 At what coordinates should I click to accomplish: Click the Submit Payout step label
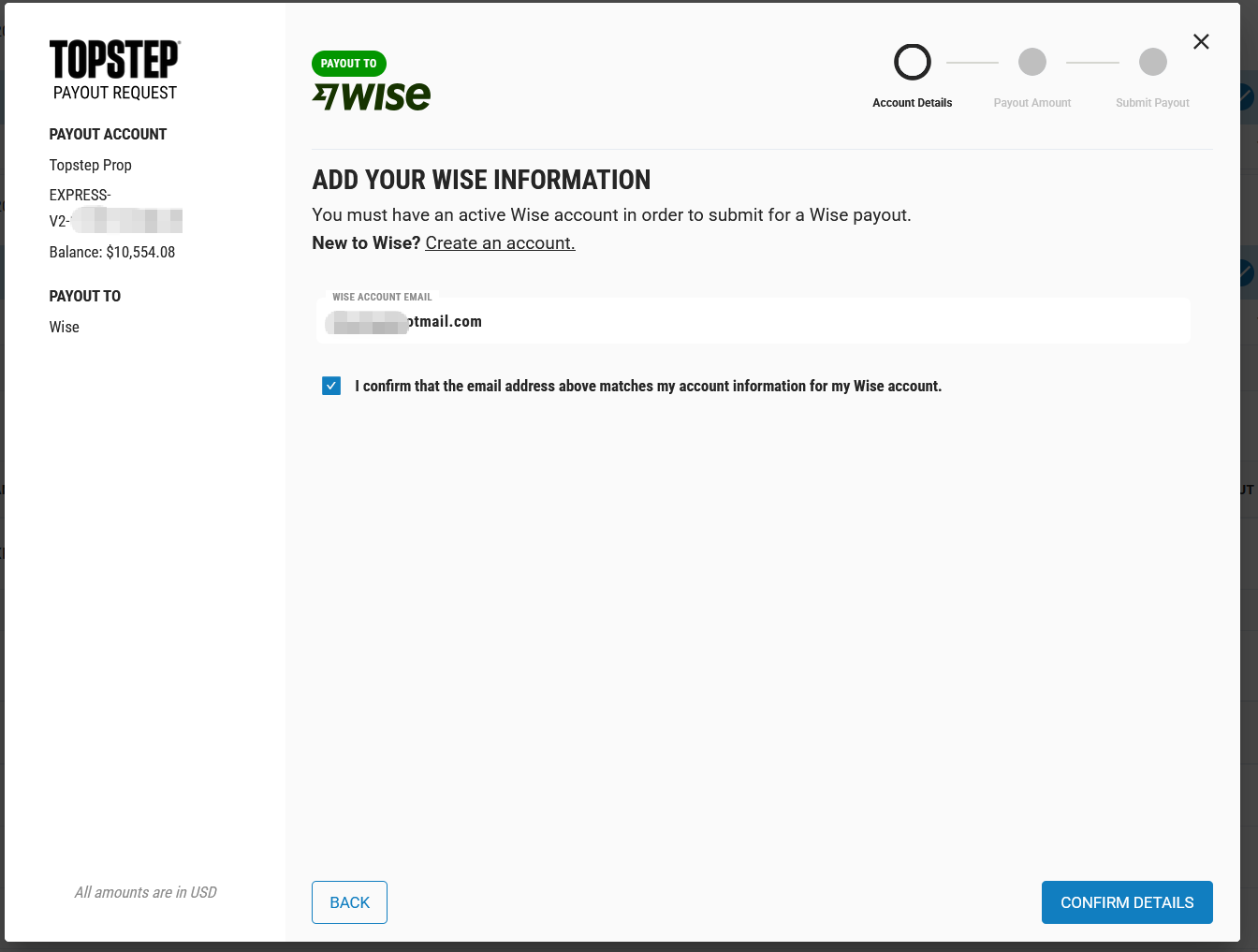1152,103
